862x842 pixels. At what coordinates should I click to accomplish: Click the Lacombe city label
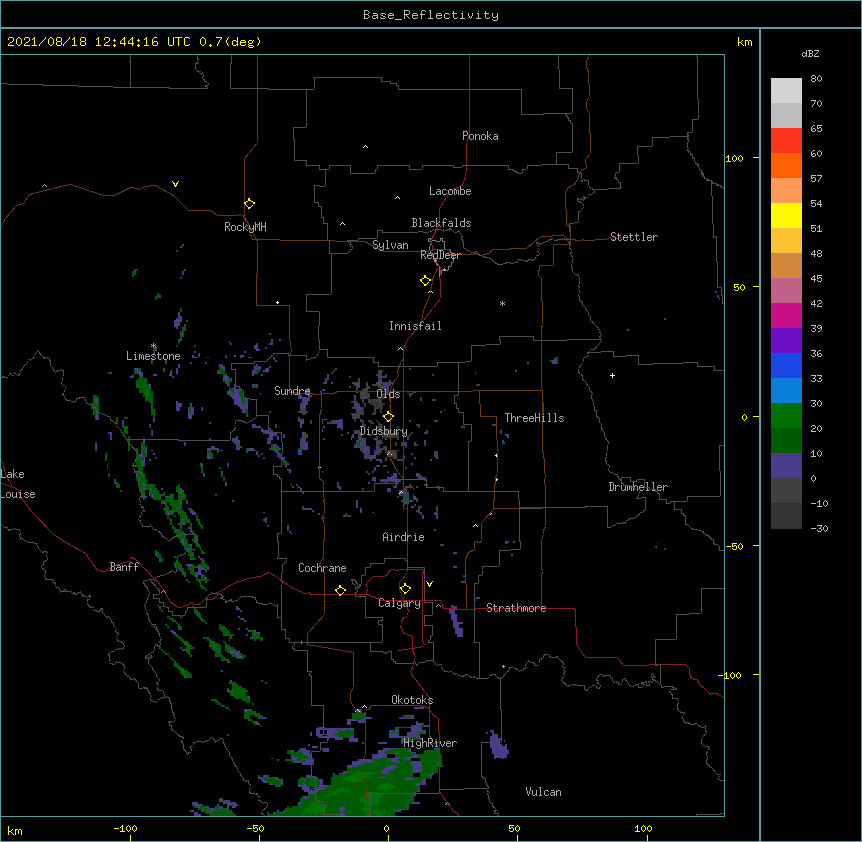[x=450, y=191]
